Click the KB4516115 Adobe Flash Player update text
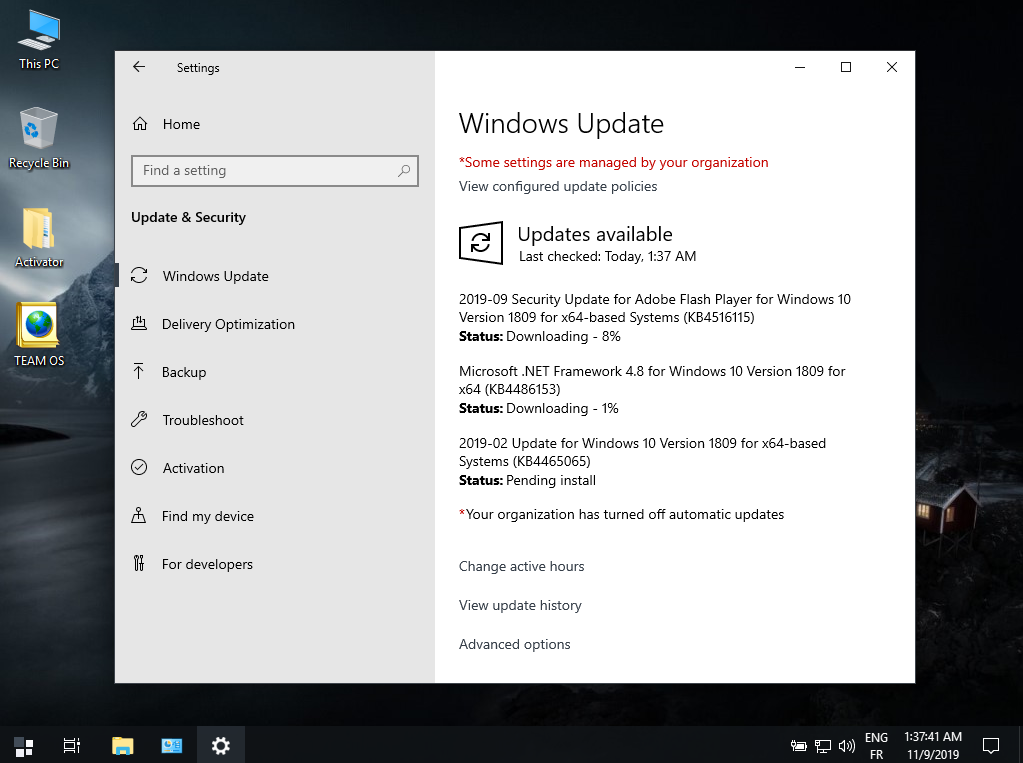 pos(654,308)
